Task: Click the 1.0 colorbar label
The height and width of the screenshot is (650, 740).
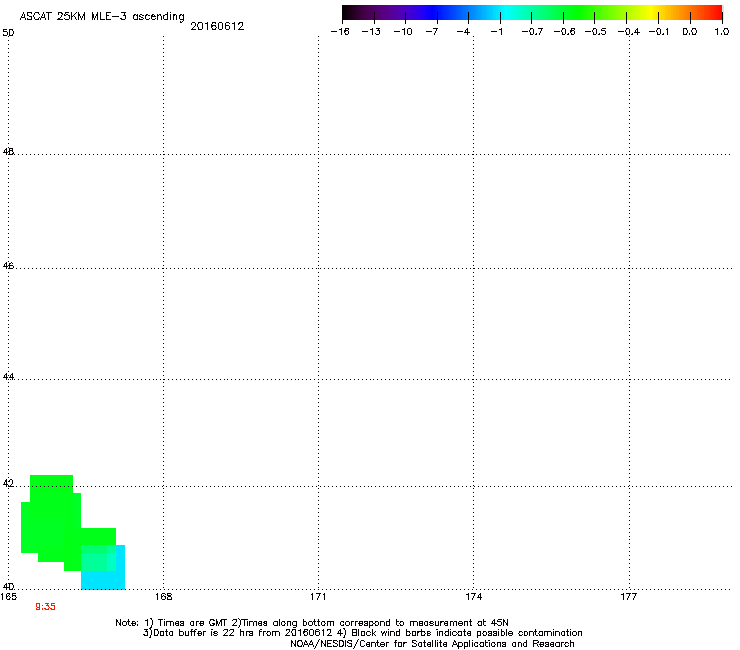Action: coord(722,32)
